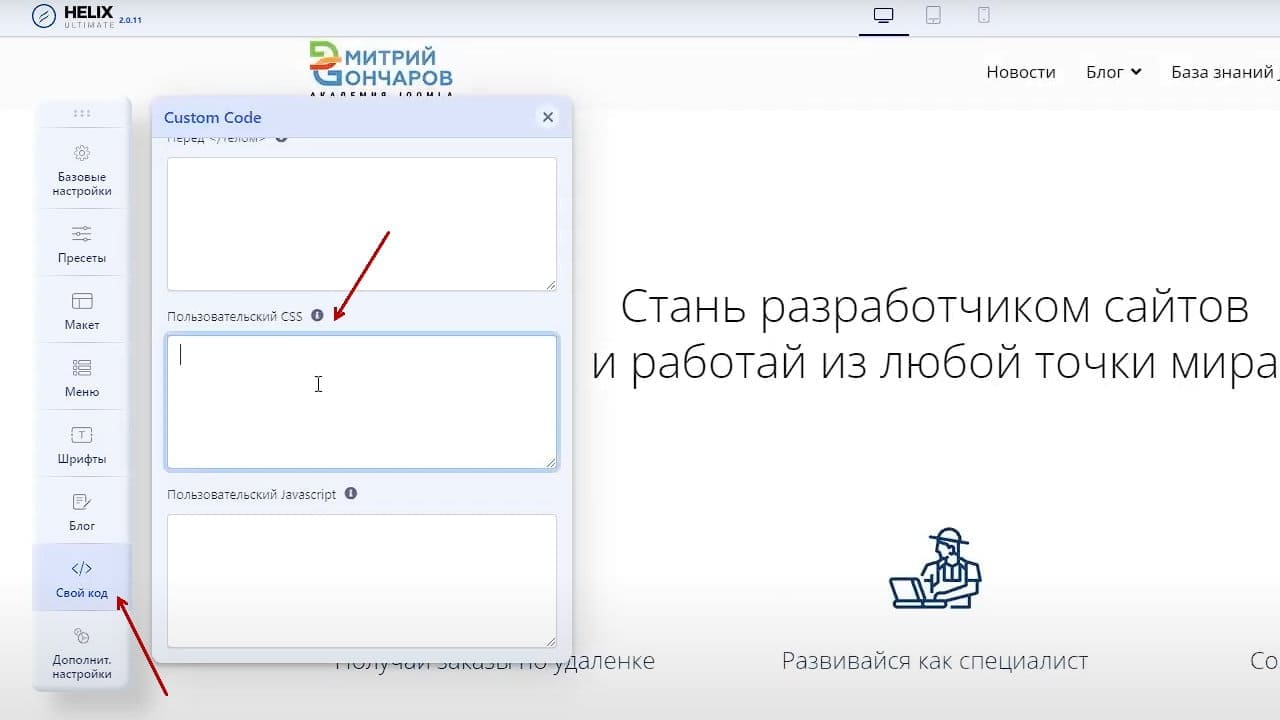Click the info icon beside Пользовательский CSS
1280x720 pixels.
pyautogui.click(x=317, y=315)
